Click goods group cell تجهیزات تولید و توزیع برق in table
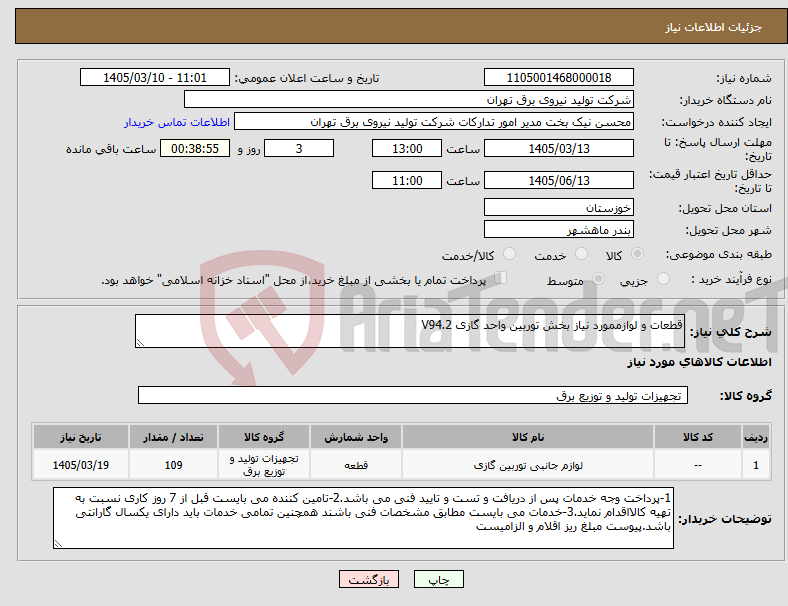The width and height of the screenshot is (788, 606). [264, 465]
